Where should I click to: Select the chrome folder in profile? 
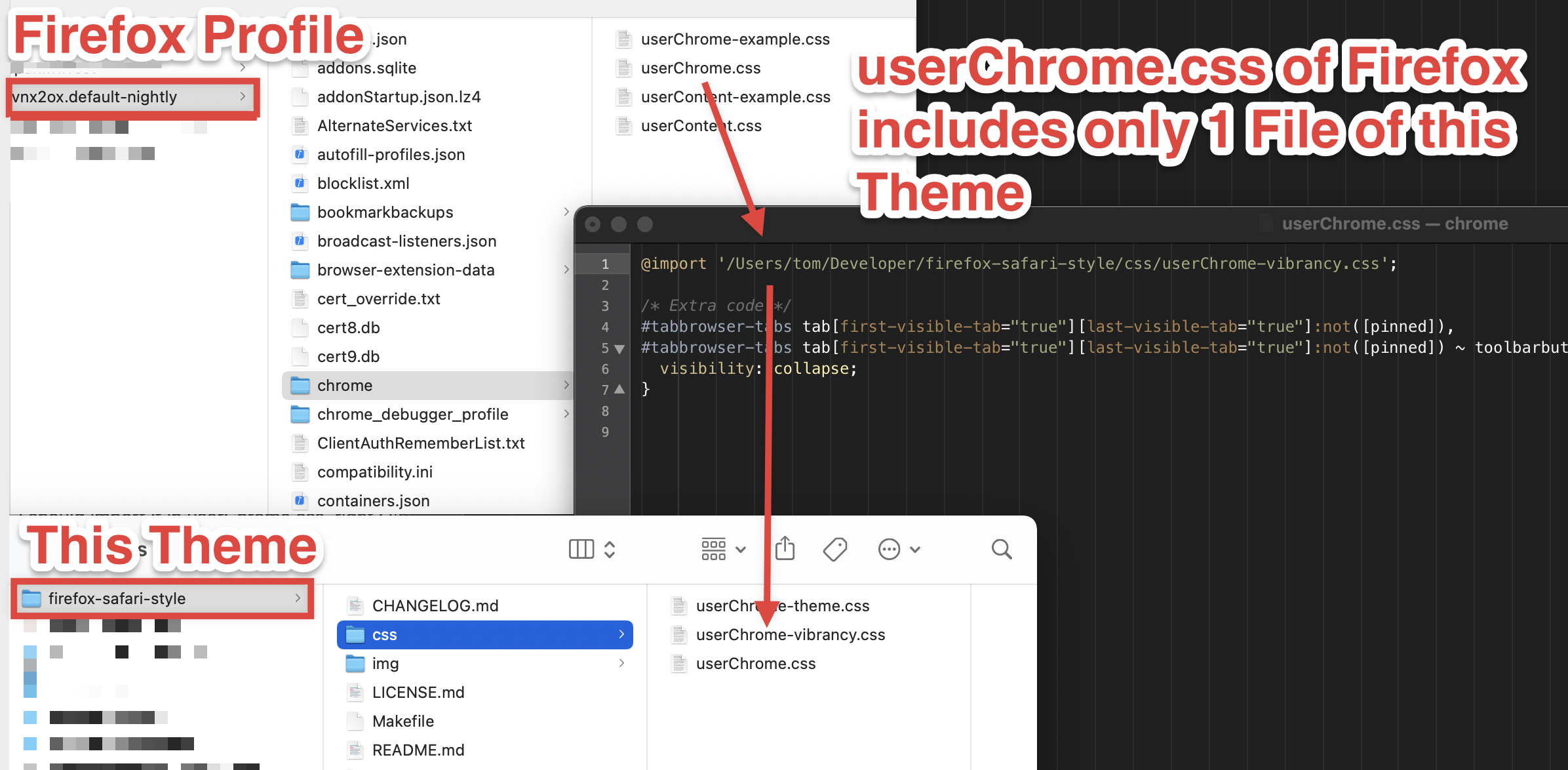(x=427, y=386)
